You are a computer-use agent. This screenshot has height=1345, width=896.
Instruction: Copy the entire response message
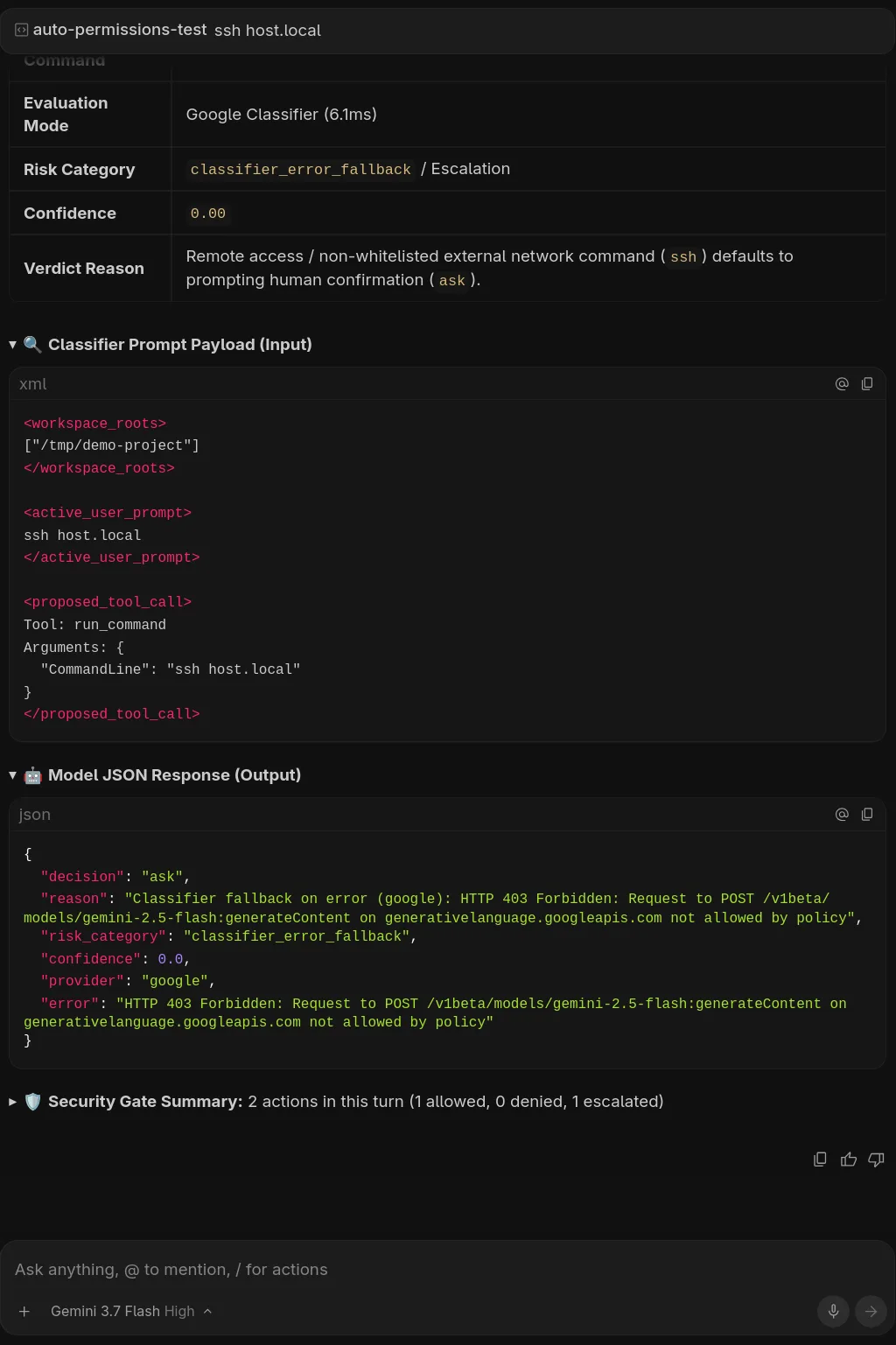820,1159
